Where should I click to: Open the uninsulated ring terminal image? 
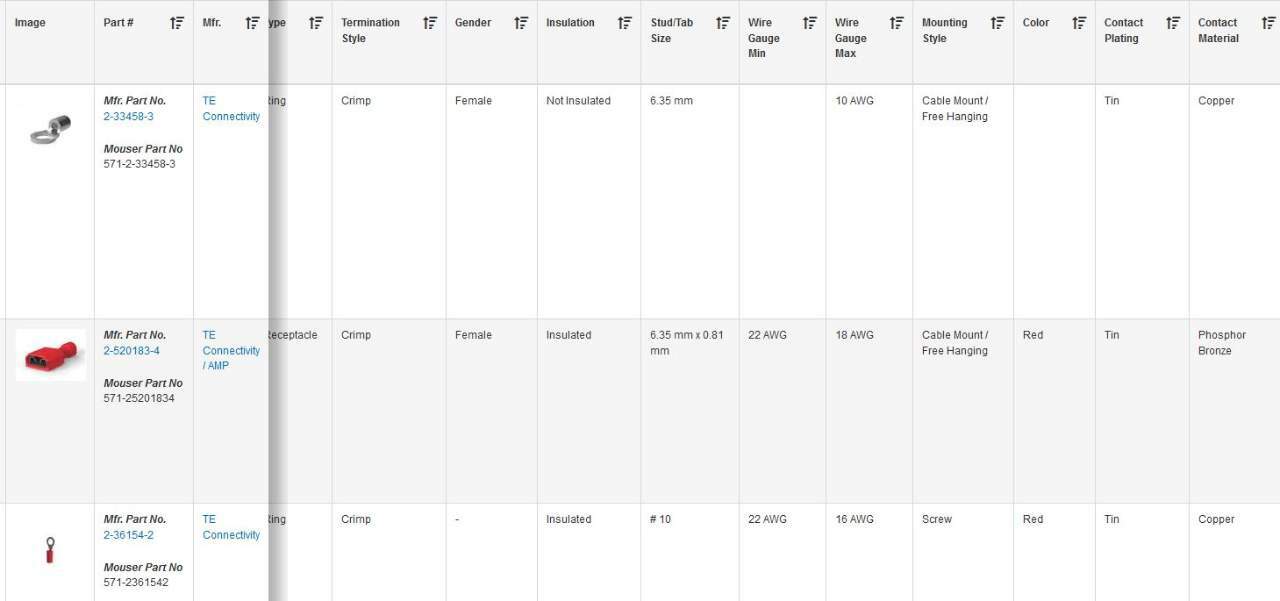tap(49, 129)
